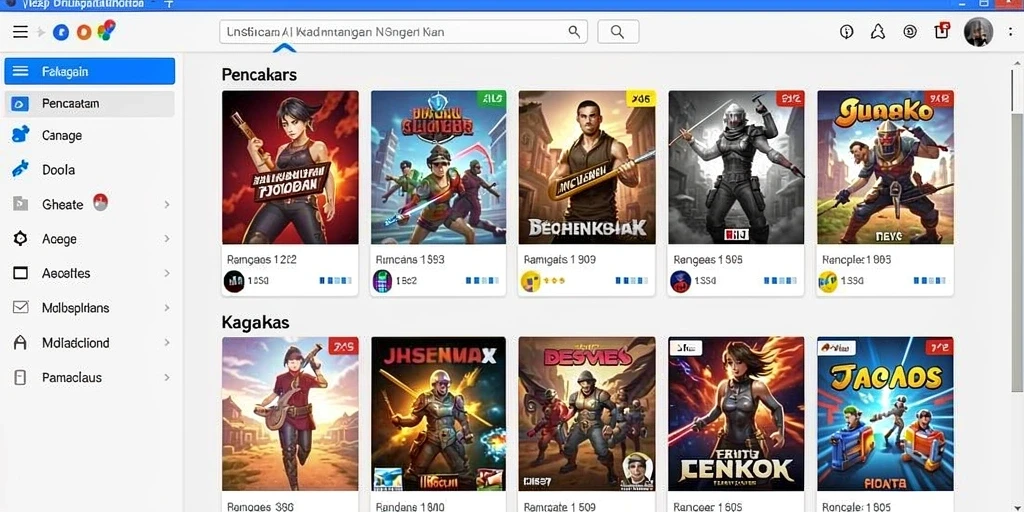Image resolution: width=1024 pixels, height=512 pixels.
Task: Open Gheate in the sidebar
Action: click(89, 204)
